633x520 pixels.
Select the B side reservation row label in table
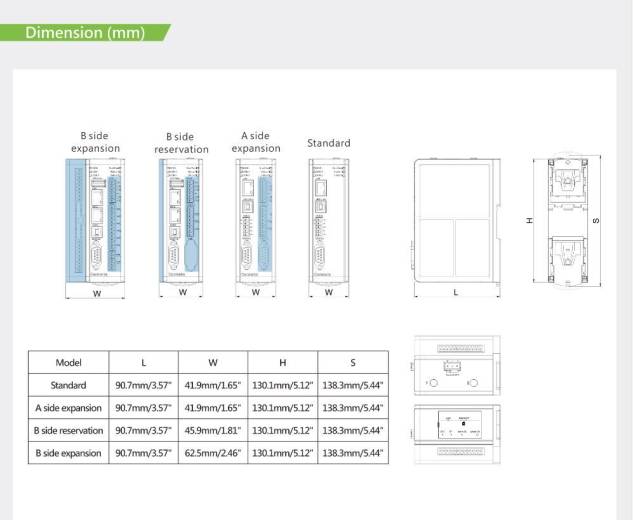68,430
